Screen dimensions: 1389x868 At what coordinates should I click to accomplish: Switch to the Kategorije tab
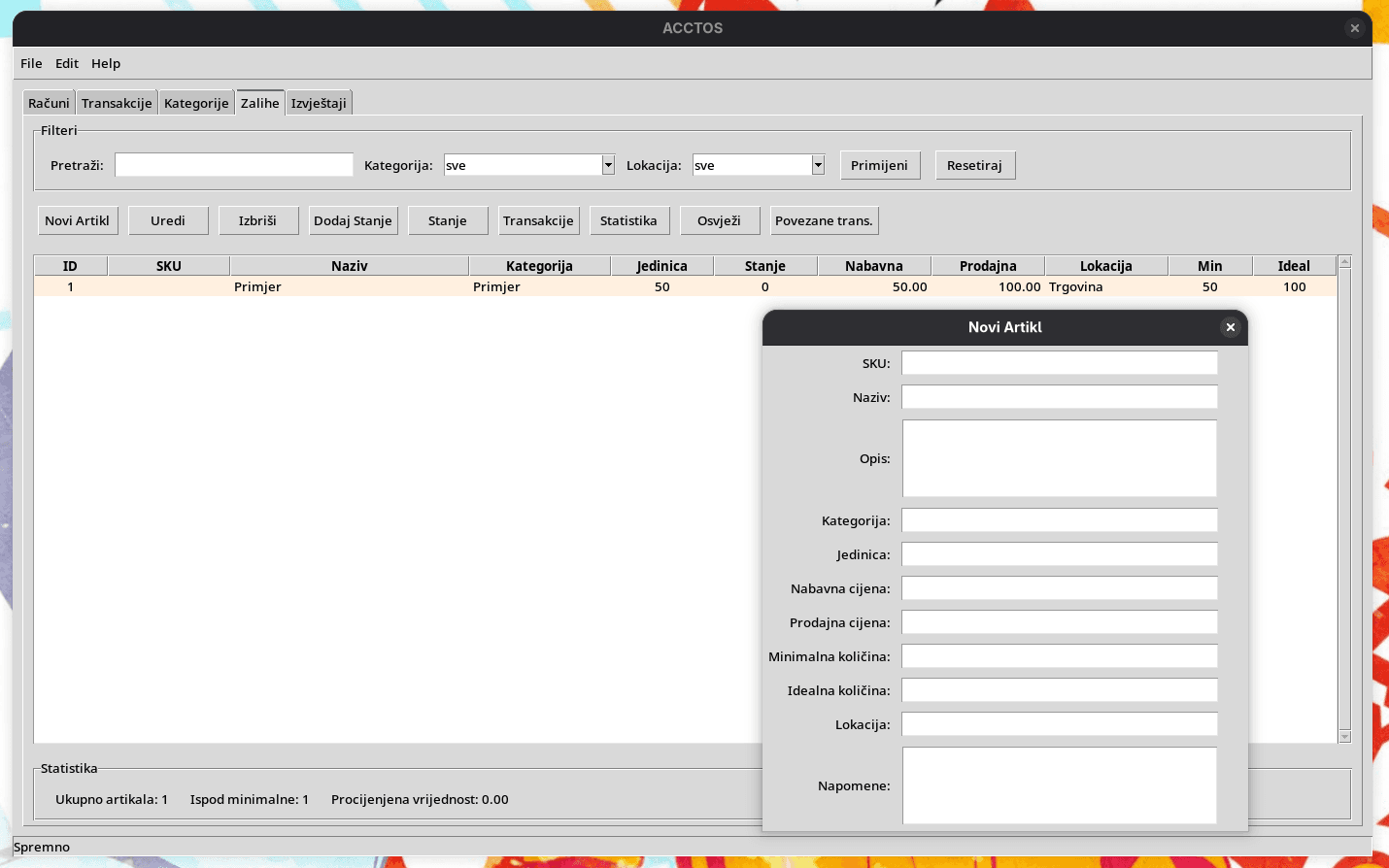pyautogui.click(x=196, y=102)
